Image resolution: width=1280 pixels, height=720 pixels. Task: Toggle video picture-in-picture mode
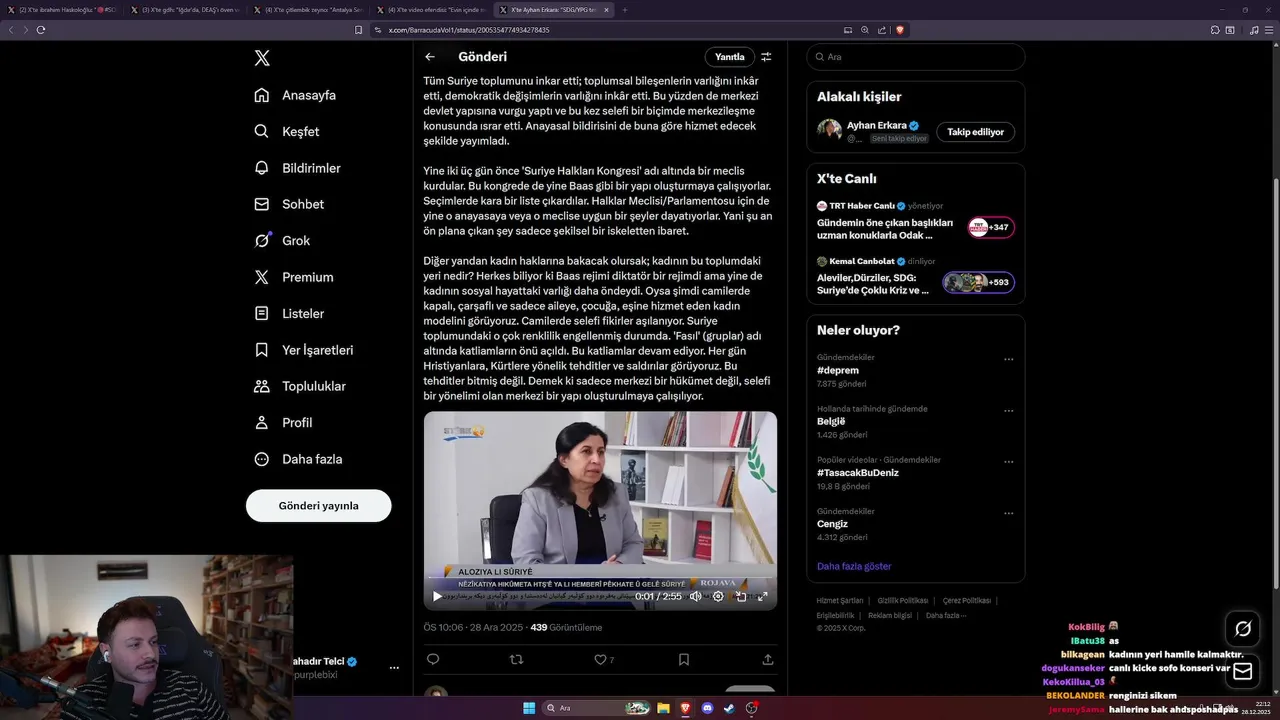741,596
